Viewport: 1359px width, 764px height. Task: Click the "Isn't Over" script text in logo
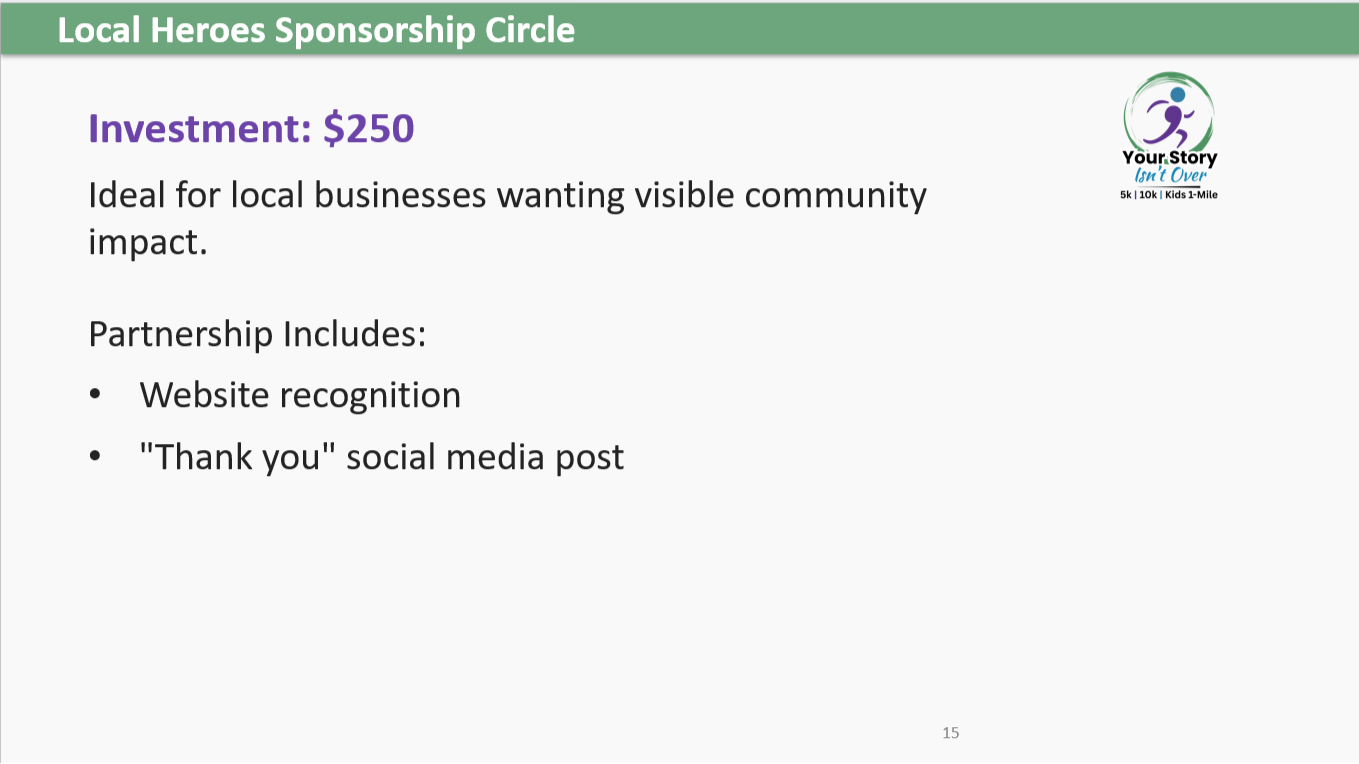pos(1170,175)
